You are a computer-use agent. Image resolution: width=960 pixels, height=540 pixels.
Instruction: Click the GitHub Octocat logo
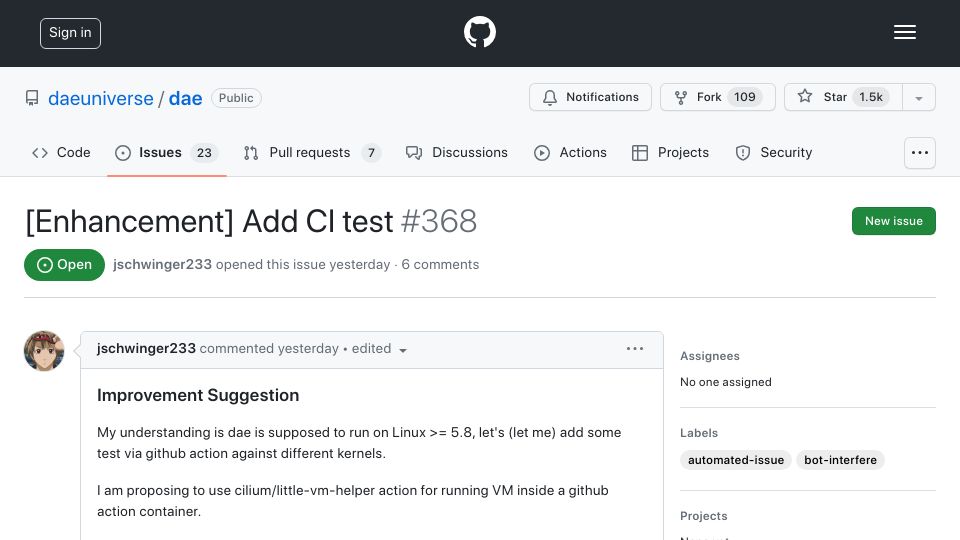coord(479,32)
